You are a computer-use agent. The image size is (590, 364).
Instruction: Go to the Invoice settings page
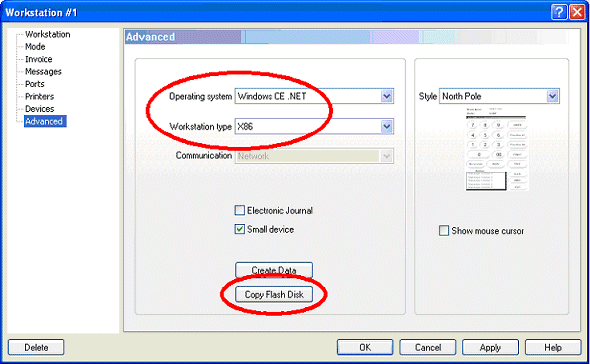pos(38,59)
